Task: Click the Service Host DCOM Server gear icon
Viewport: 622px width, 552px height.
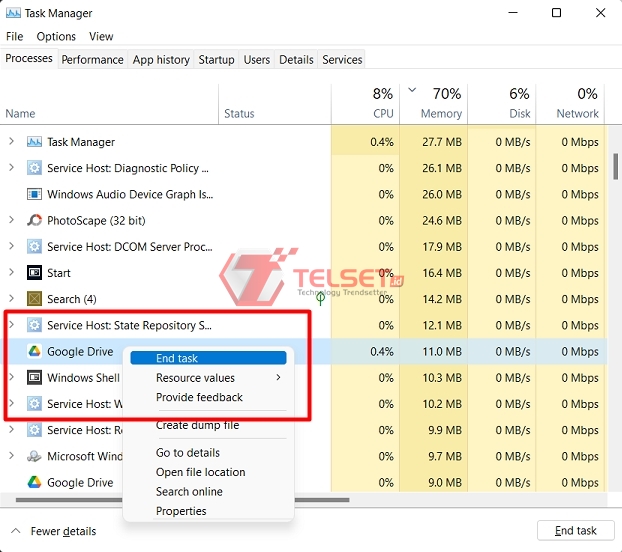Action: point(34,246)
